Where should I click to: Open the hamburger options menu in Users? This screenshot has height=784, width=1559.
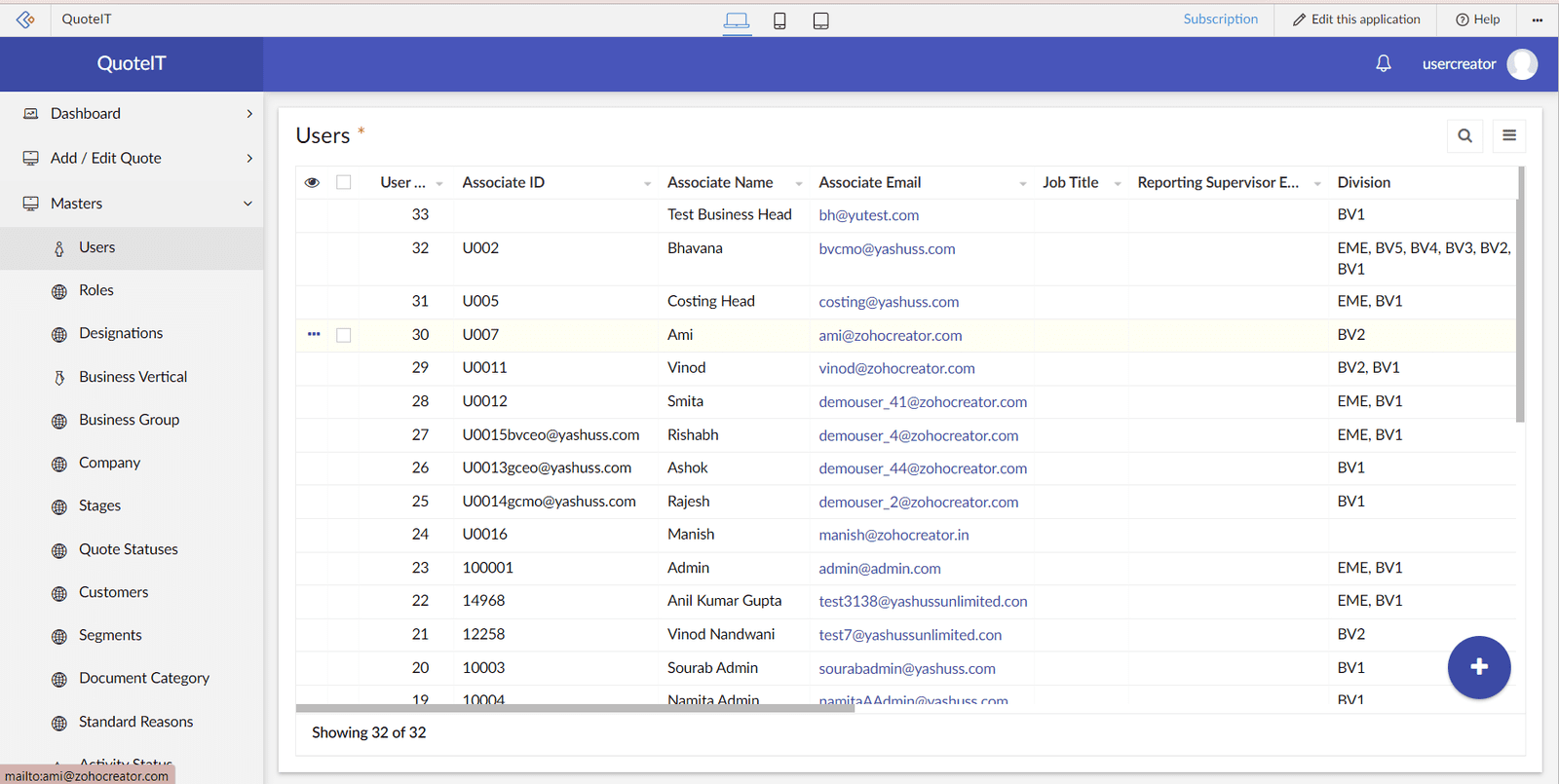(x=1508, y=136)
